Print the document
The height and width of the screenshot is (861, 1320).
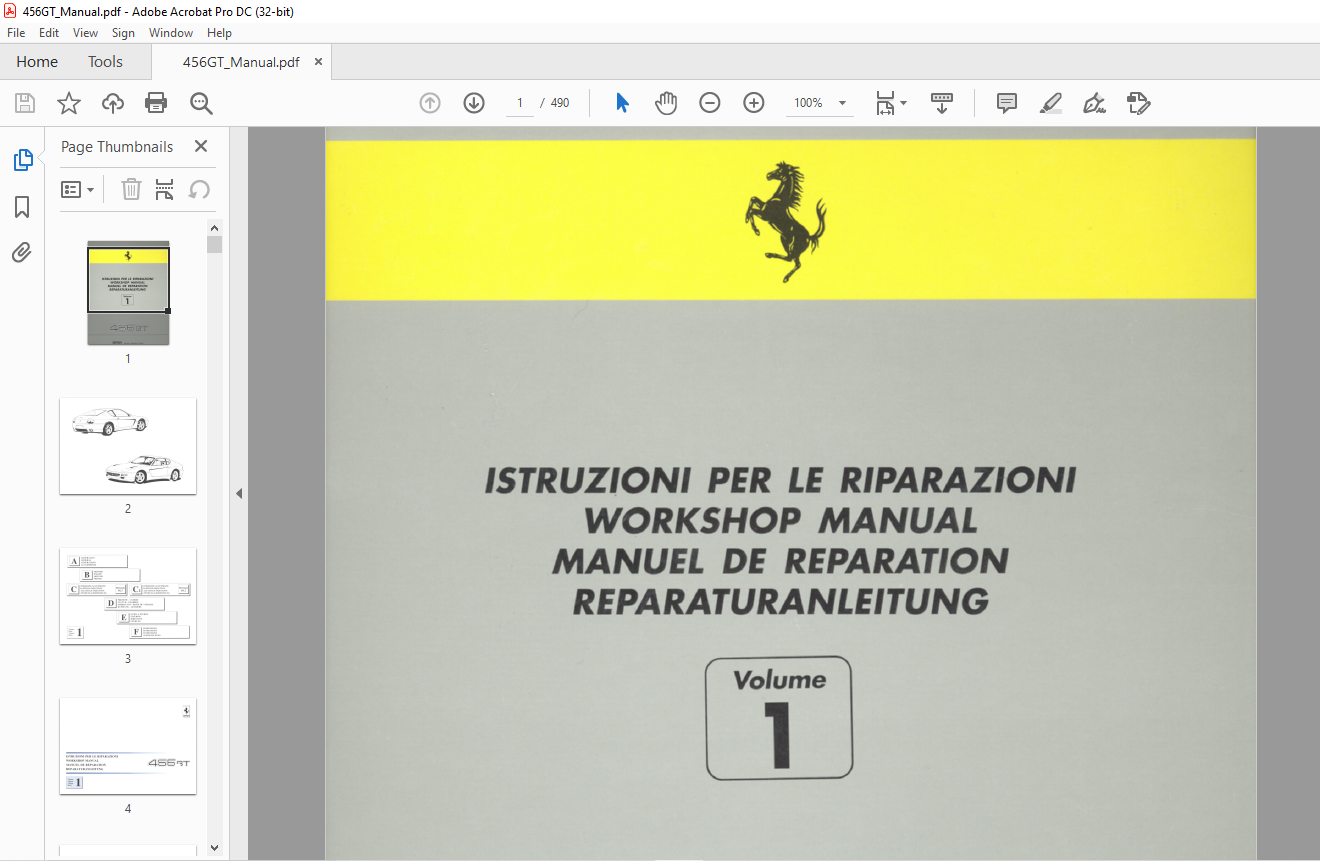[156, 103]
